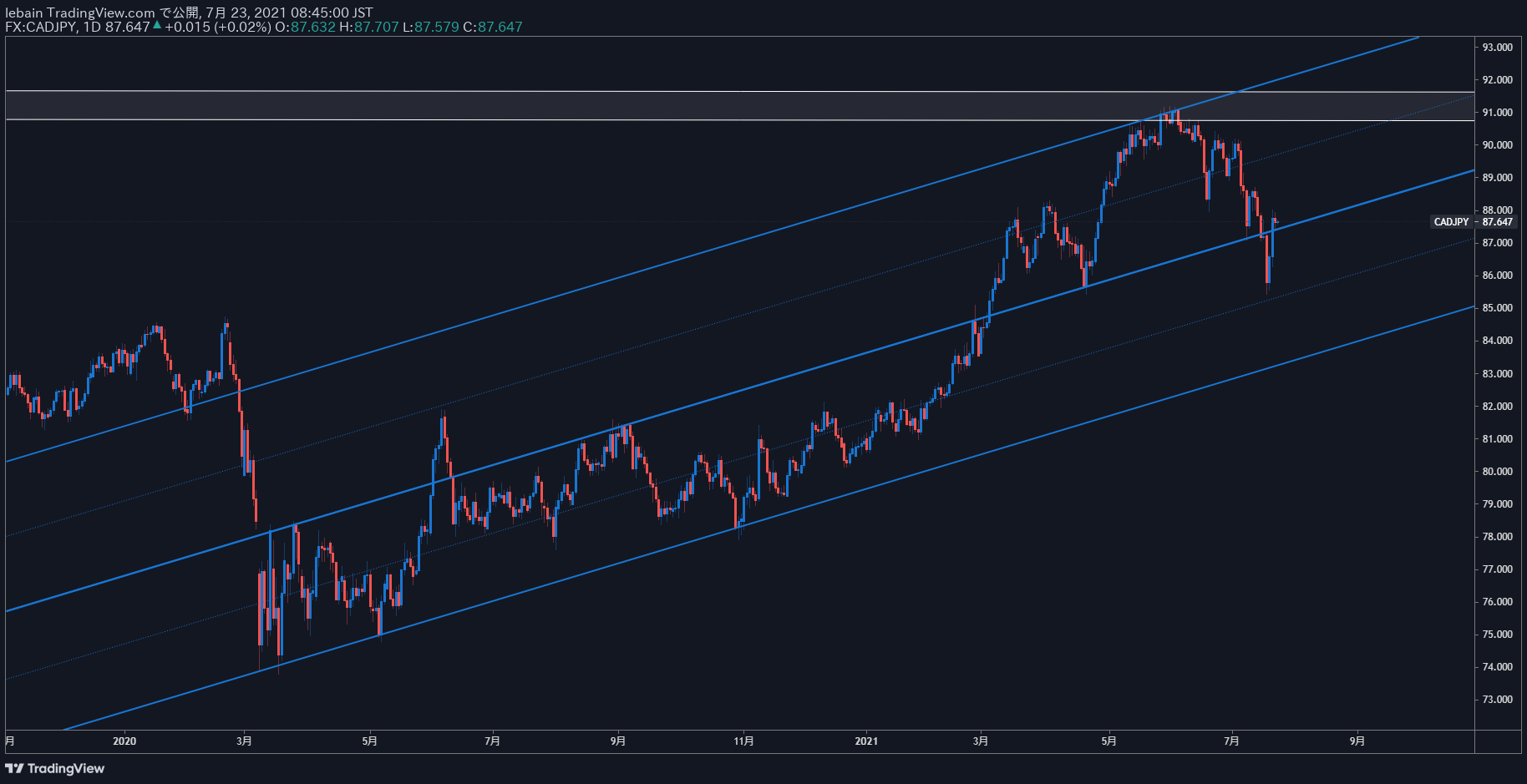Click the 85.000 price axis label
Screen dimensions: 1527x784
[x=1497, y=308]
